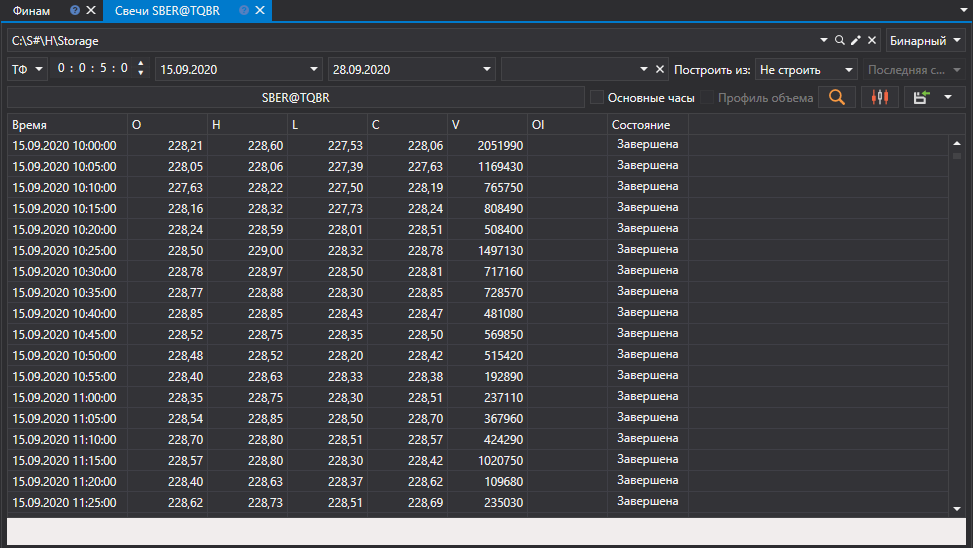Open the 28.09.2020 end date picker

(x=411, y=69)
